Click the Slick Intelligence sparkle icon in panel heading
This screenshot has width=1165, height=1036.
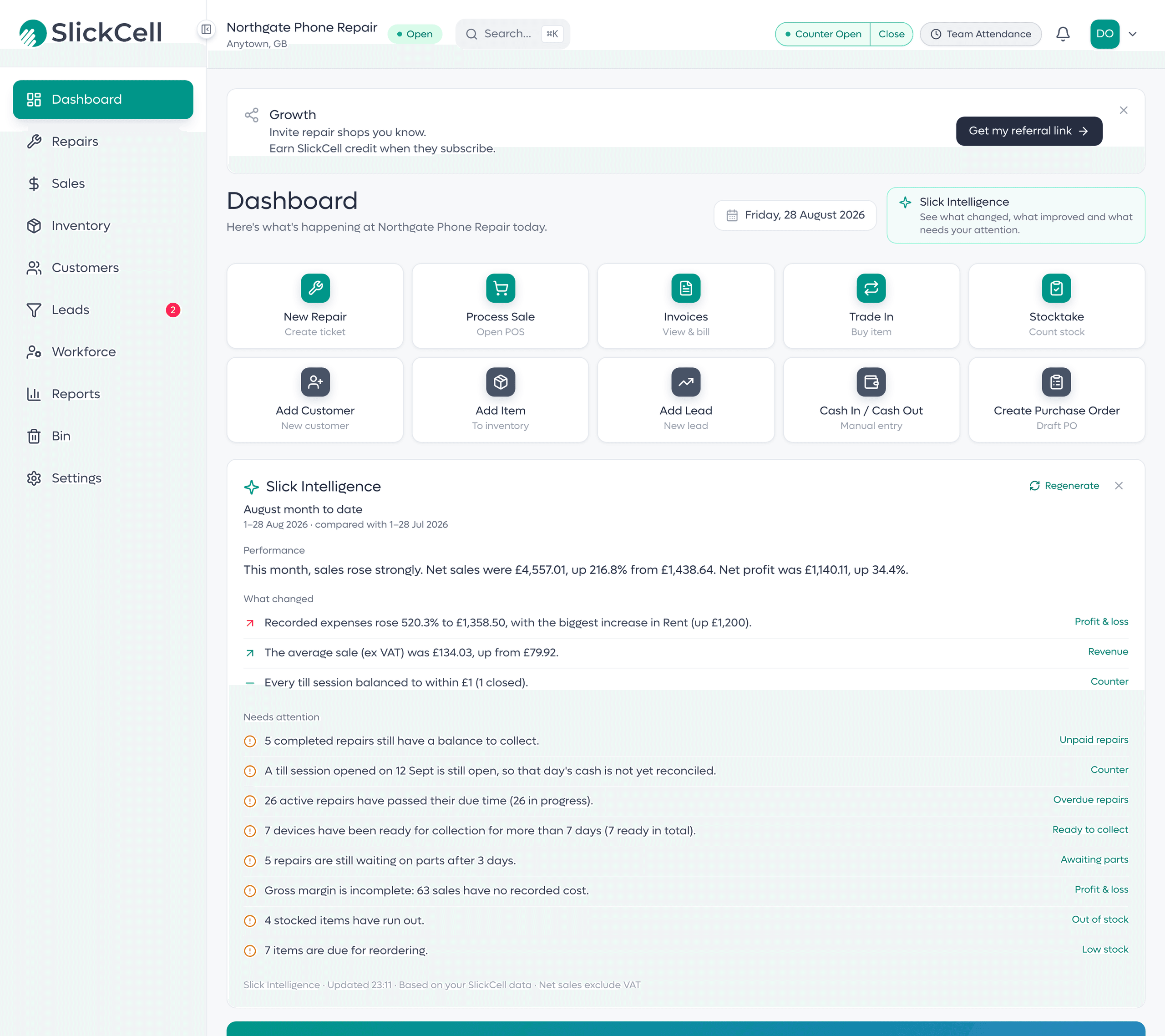pos(251,487)
